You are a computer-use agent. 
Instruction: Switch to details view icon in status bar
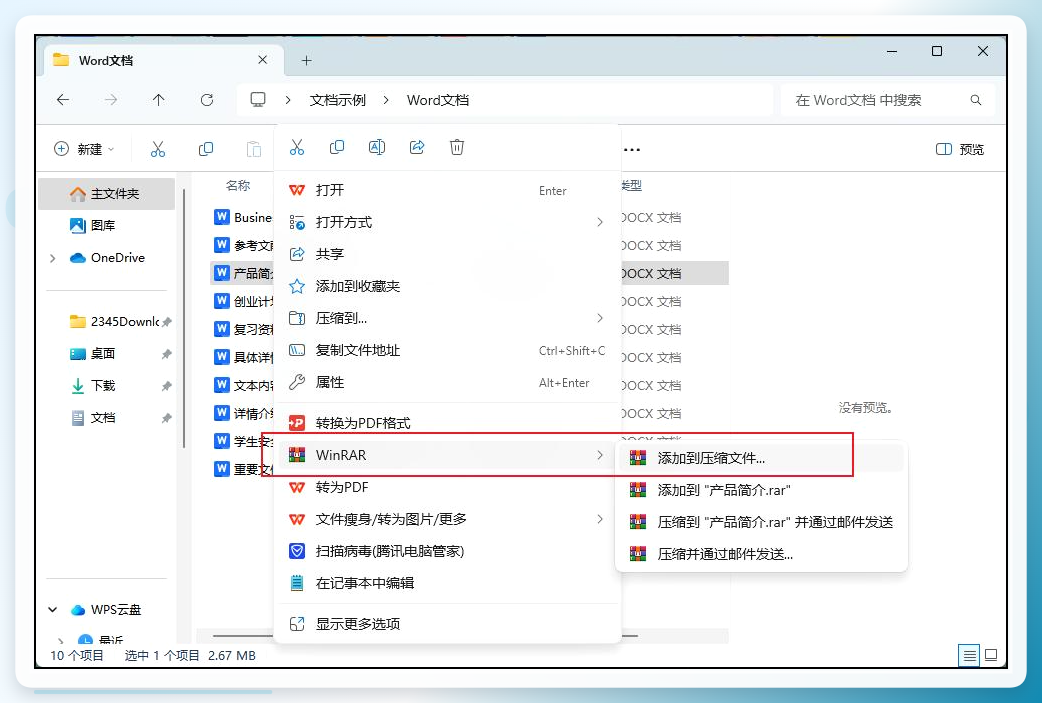tap(970, 656)
